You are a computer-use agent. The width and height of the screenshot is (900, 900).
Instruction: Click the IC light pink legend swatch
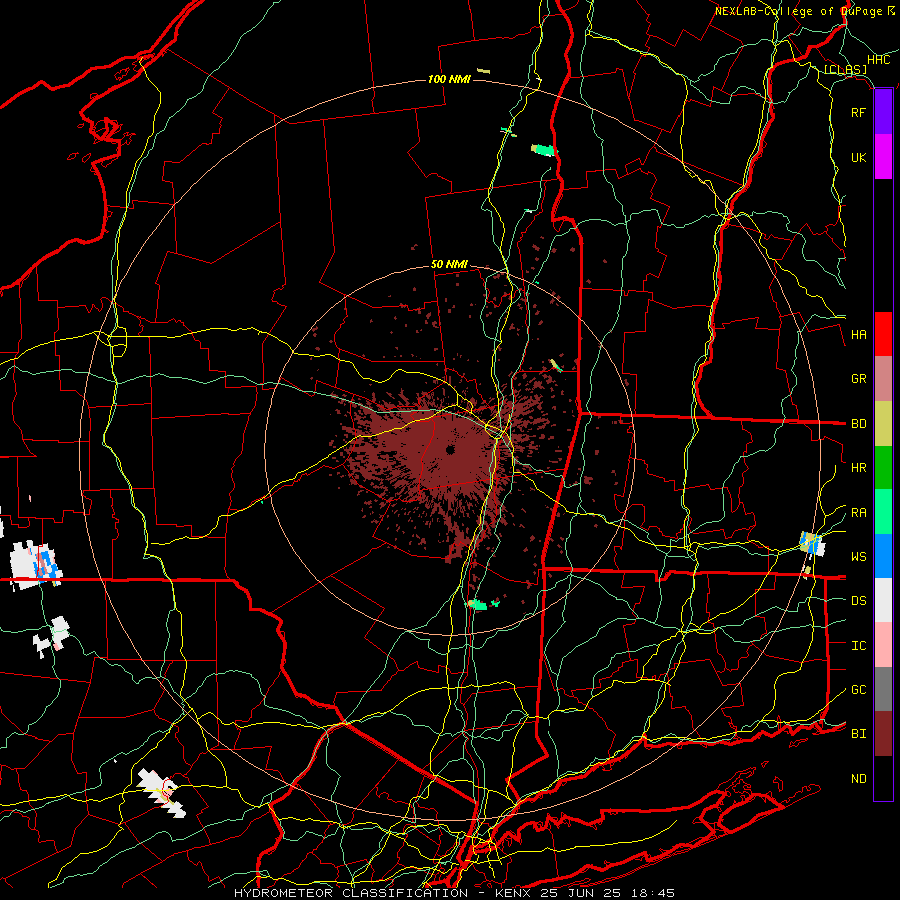[x=883, y=645]
